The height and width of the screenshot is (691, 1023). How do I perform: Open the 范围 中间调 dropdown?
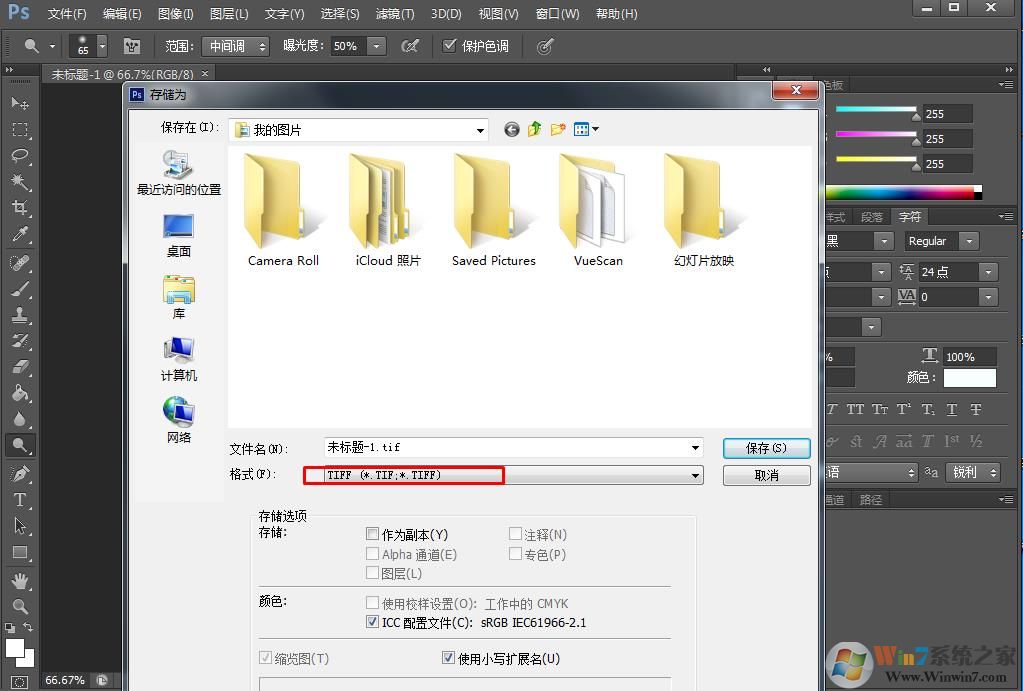point(235,46)
